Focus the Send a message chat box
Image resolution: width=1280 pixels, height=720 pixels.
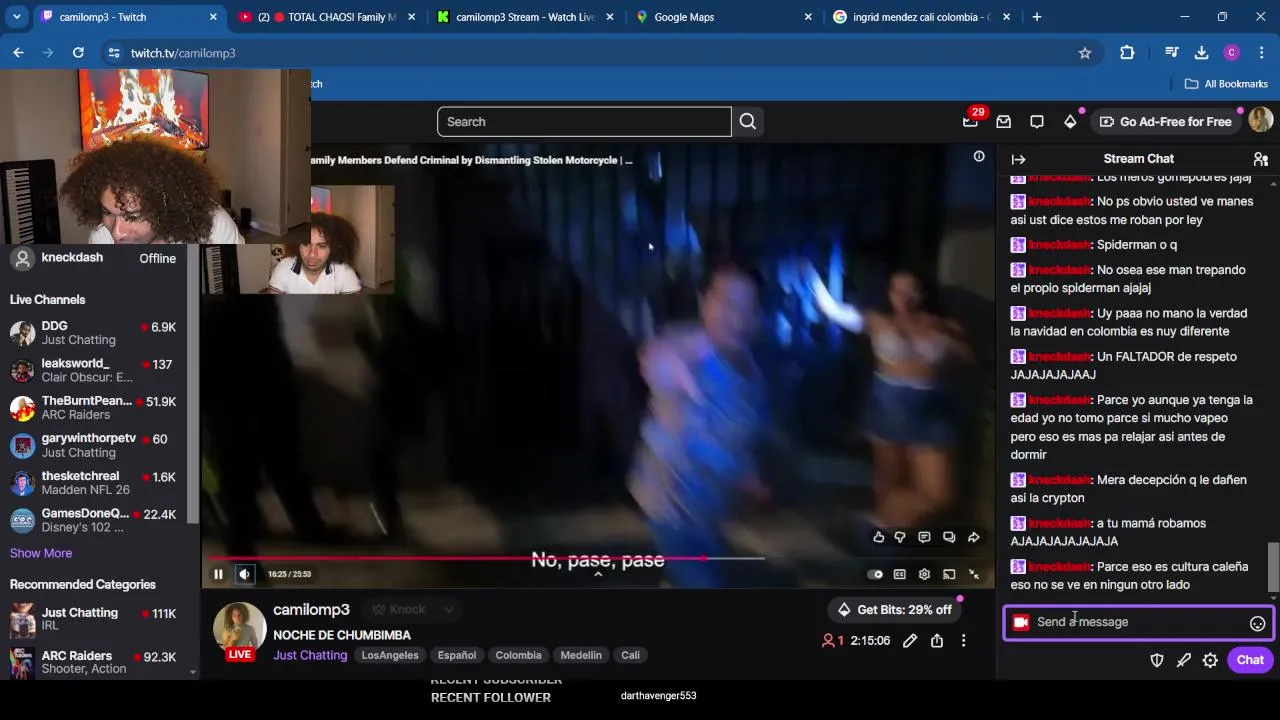1139,622
